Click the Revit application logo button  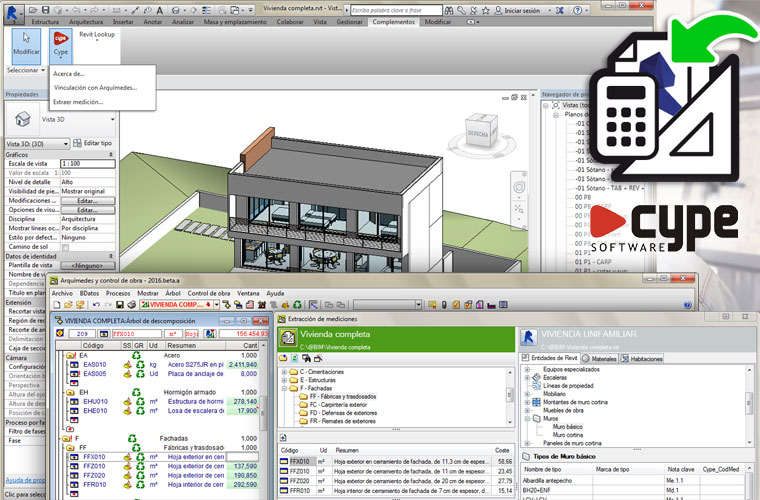(11, 10)
